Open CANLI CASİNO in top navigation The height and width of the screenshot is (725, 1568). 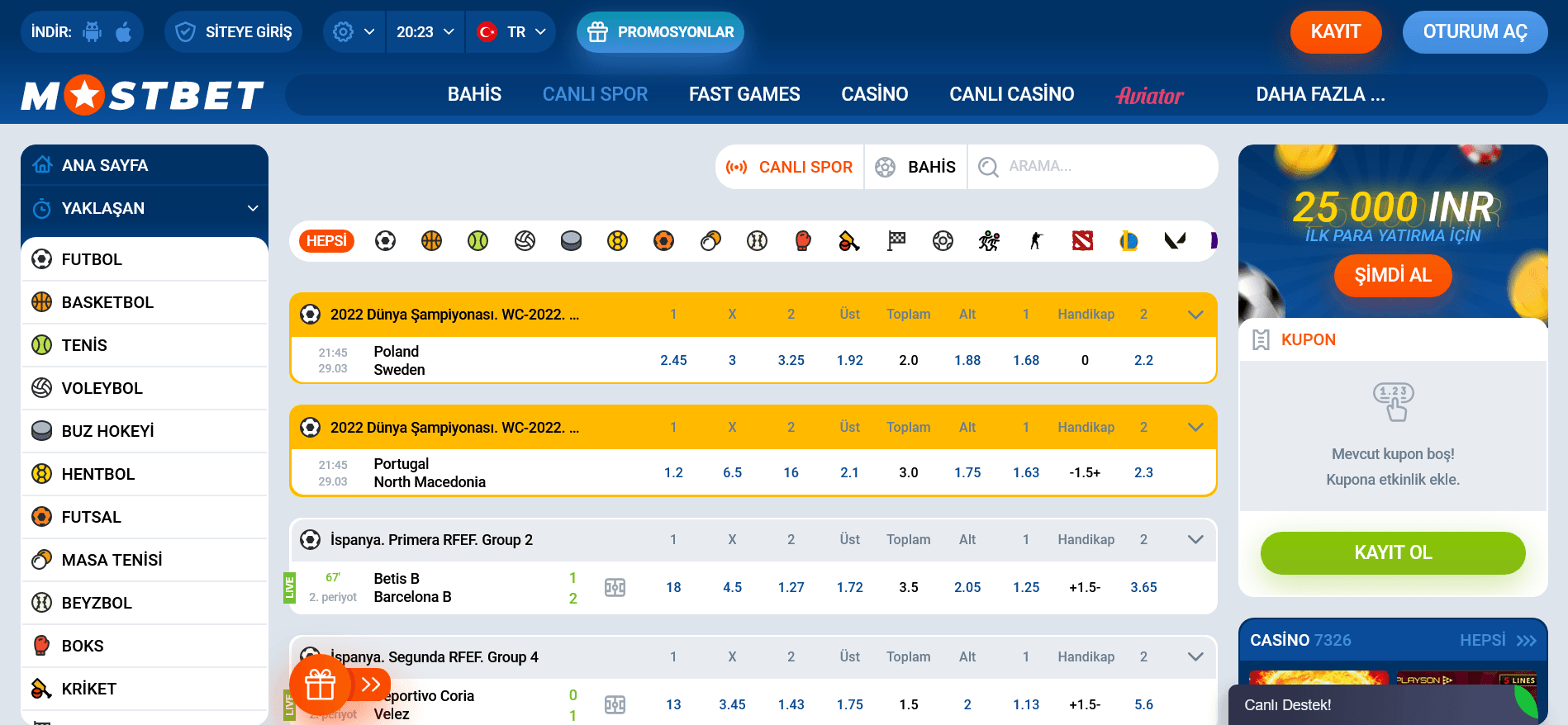(1012, 94)
